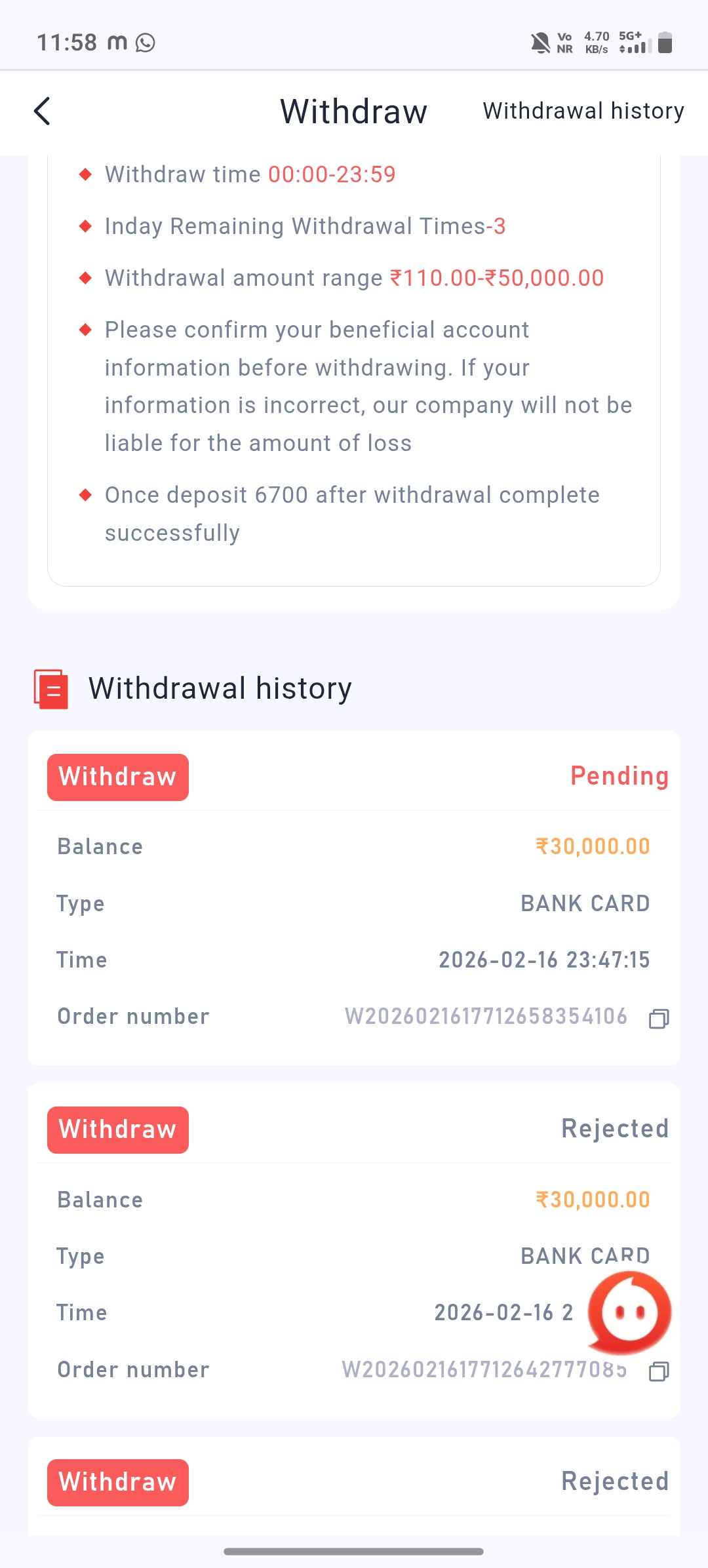
Task: Tap the muted notification bell icon
Action: pos(540,43)
